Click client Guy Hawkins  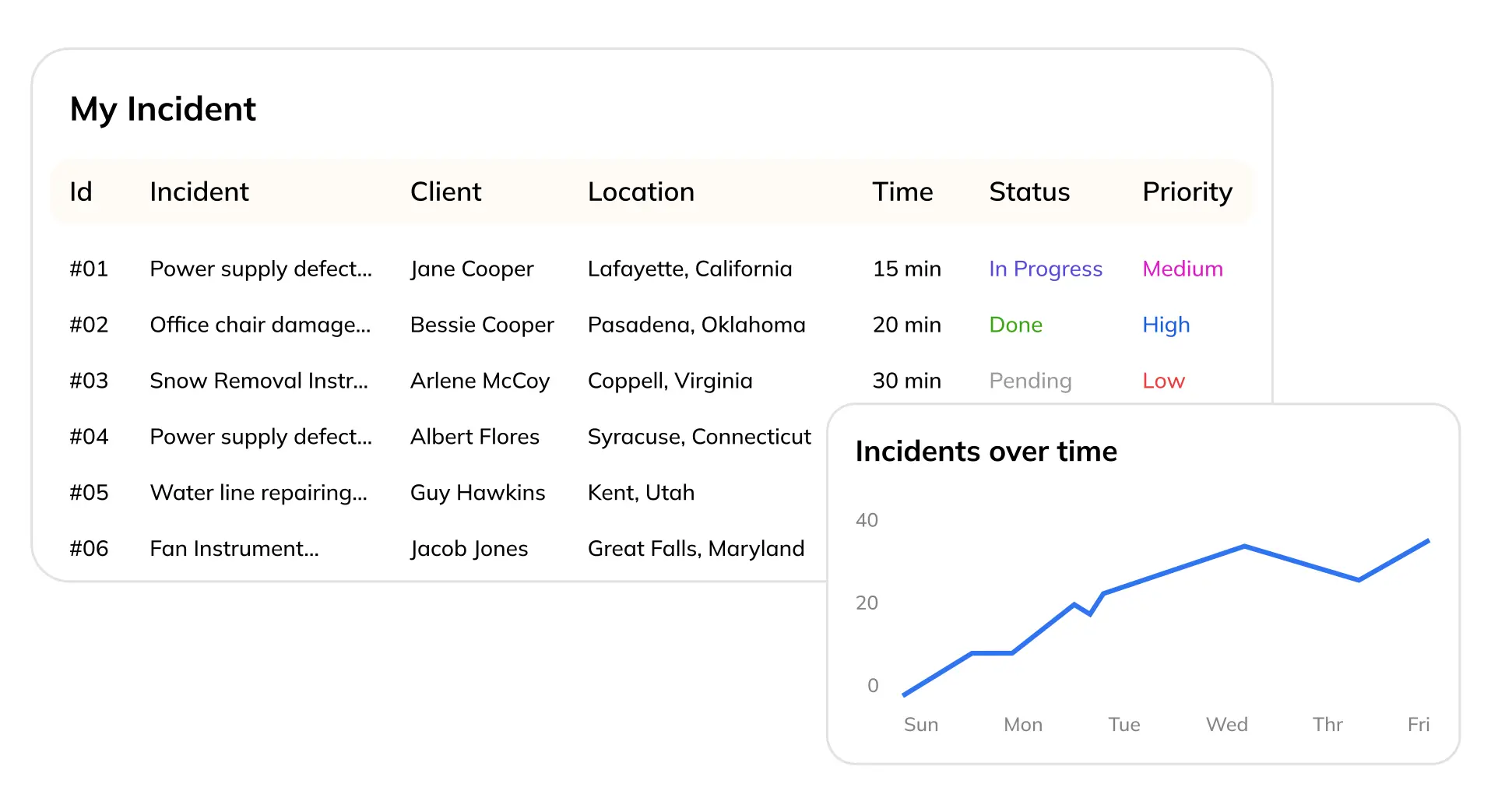[478, 494]
